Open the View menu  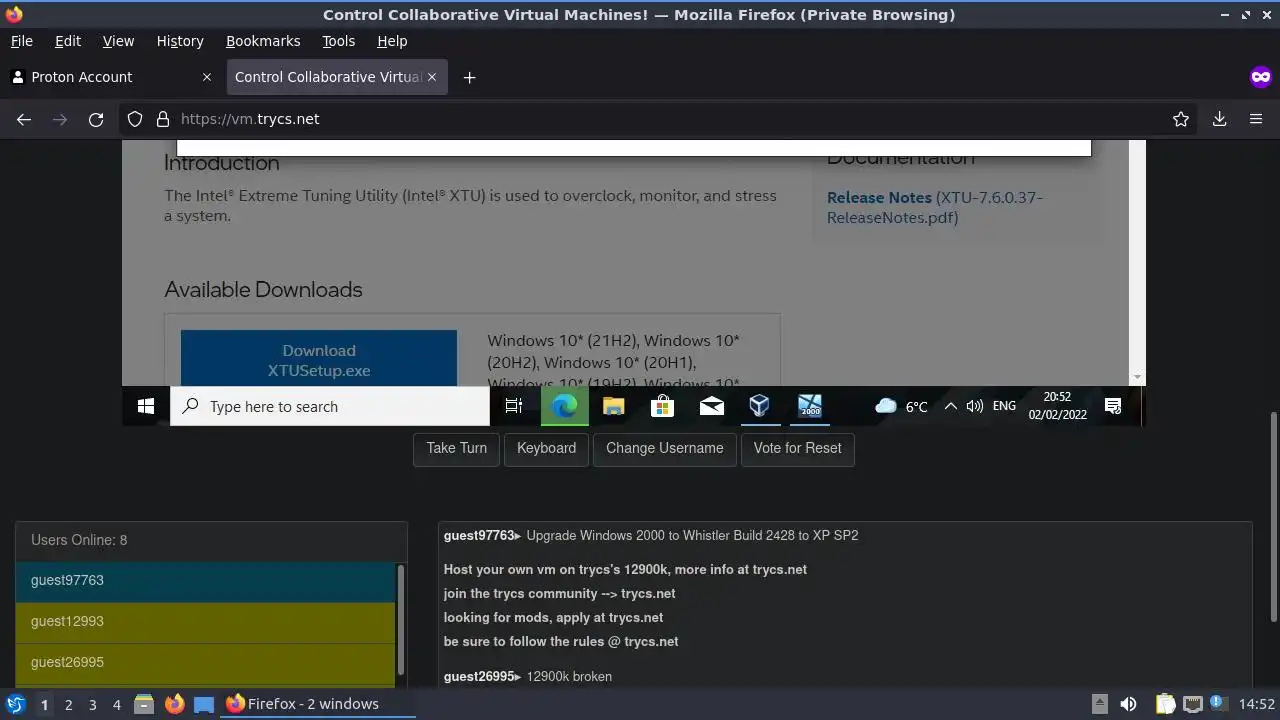pos(118,41)
